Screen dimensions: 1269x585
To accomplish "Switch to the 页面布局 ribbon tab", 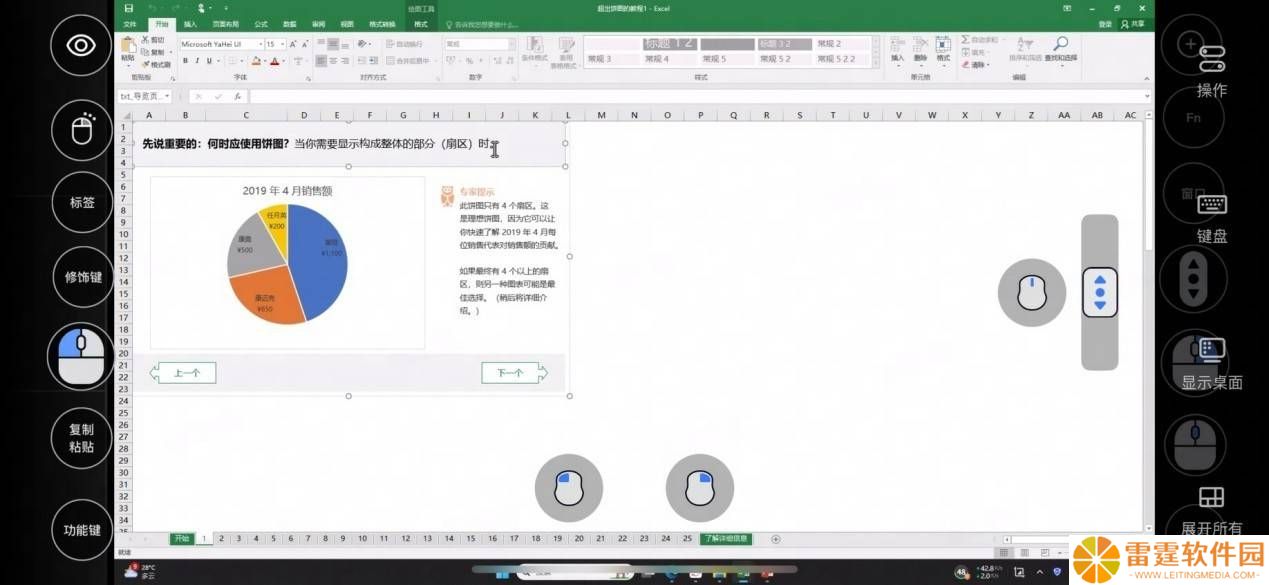I will (225, 24).
